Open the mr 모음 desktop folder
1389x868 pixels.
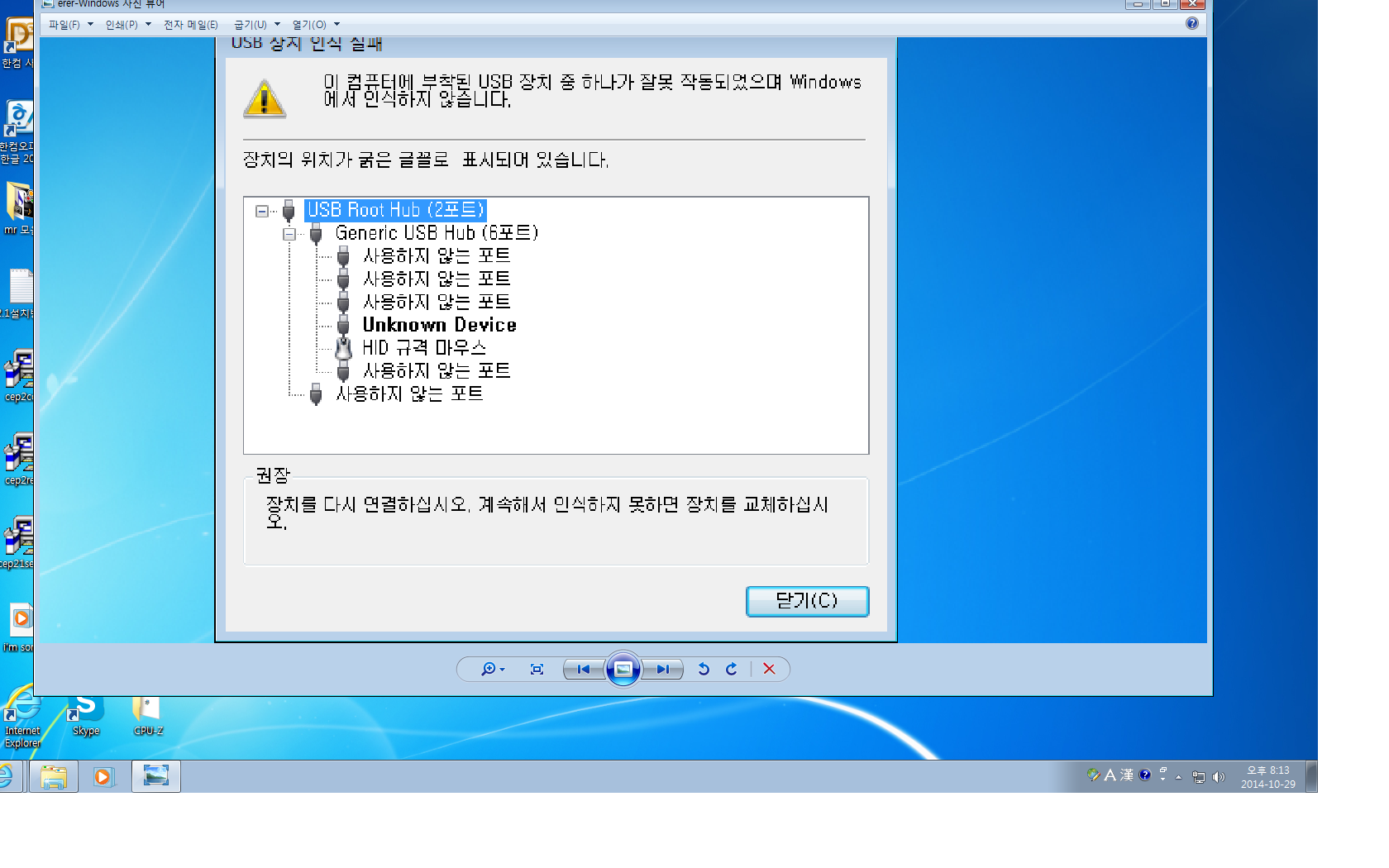(18, 208)
